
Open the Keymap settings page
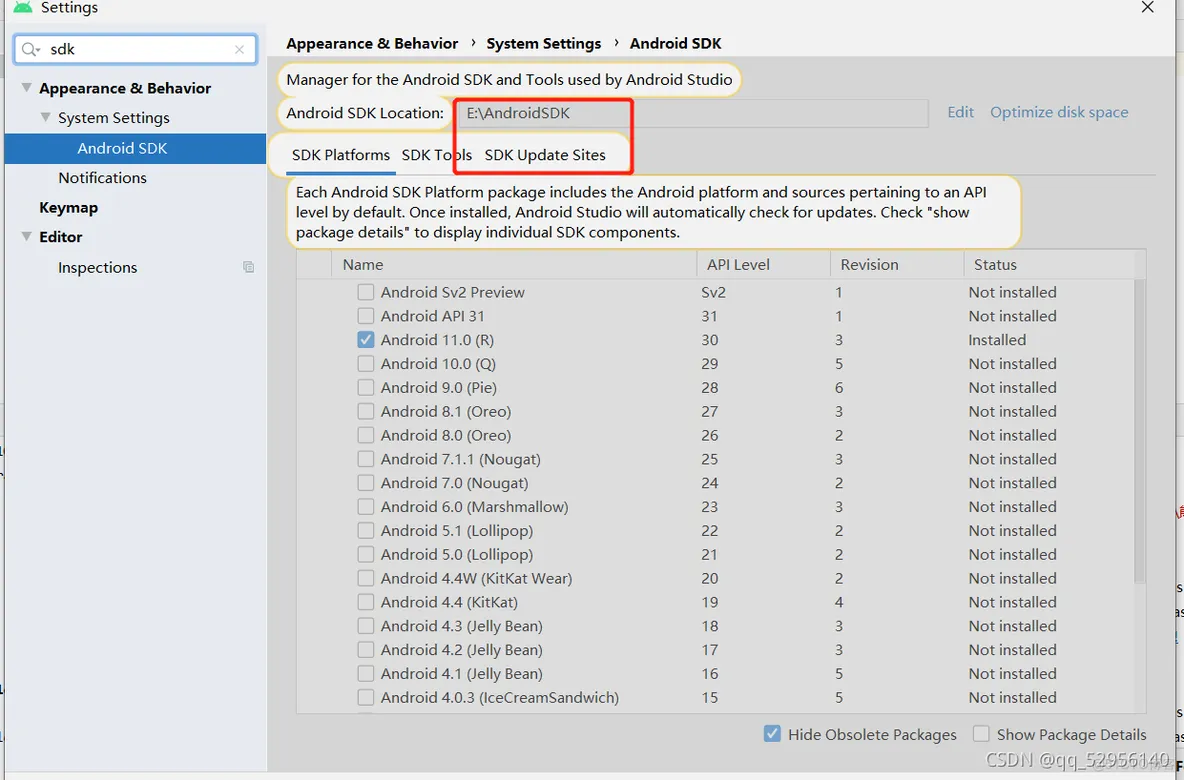pyautogui.click(x=69, y=208)
